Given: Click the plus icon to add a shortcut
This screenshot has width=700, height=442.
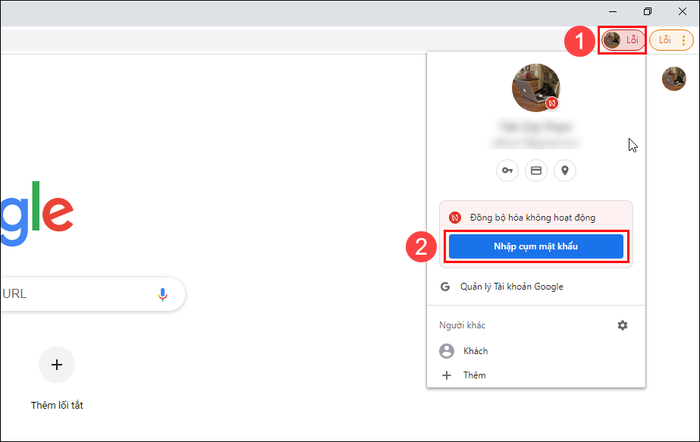Looking at the screenshot, I should (57, 365).
